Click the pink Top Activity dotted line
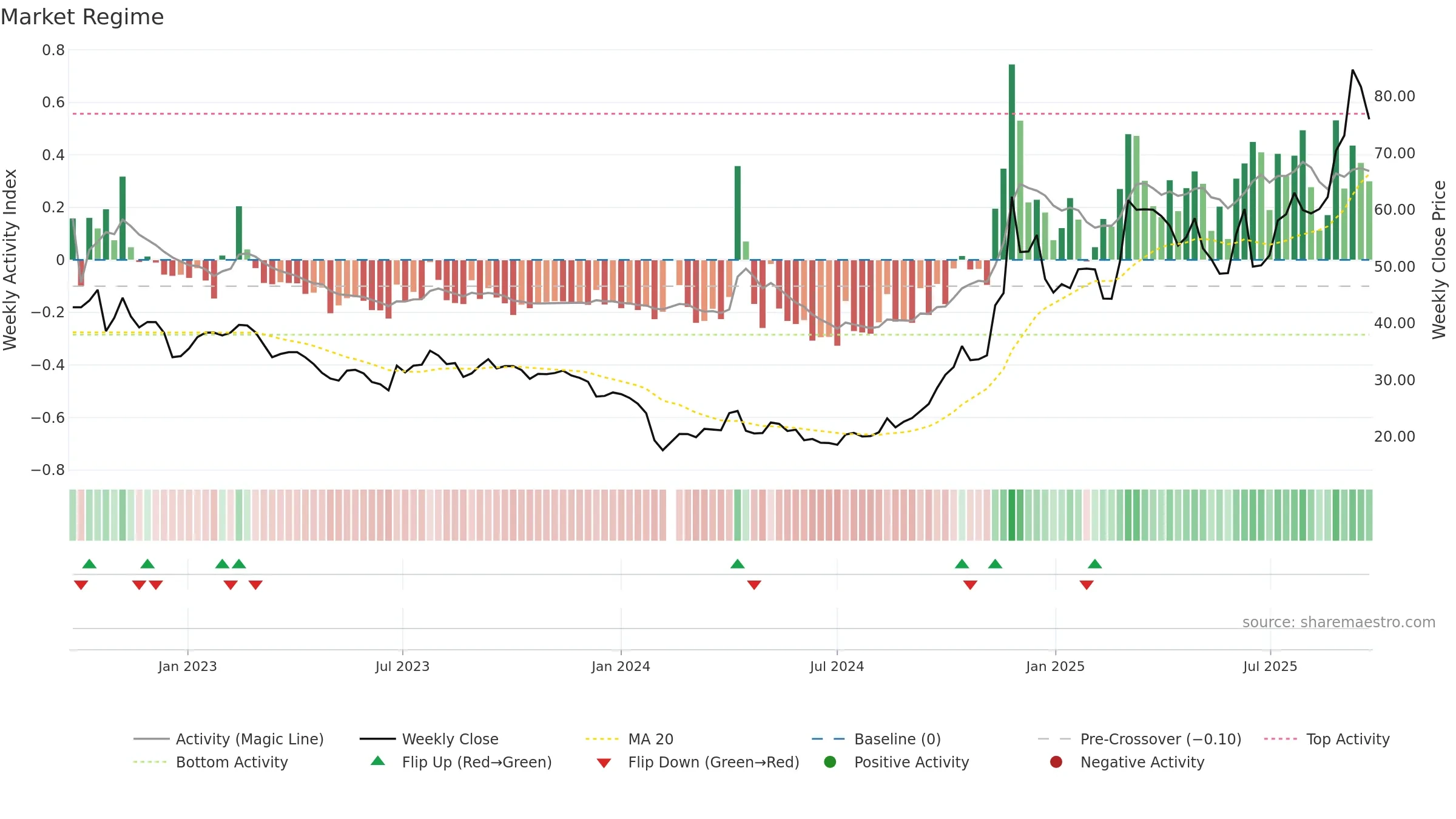This screenshot has height=819, width=1456. [x=721, y=113]
